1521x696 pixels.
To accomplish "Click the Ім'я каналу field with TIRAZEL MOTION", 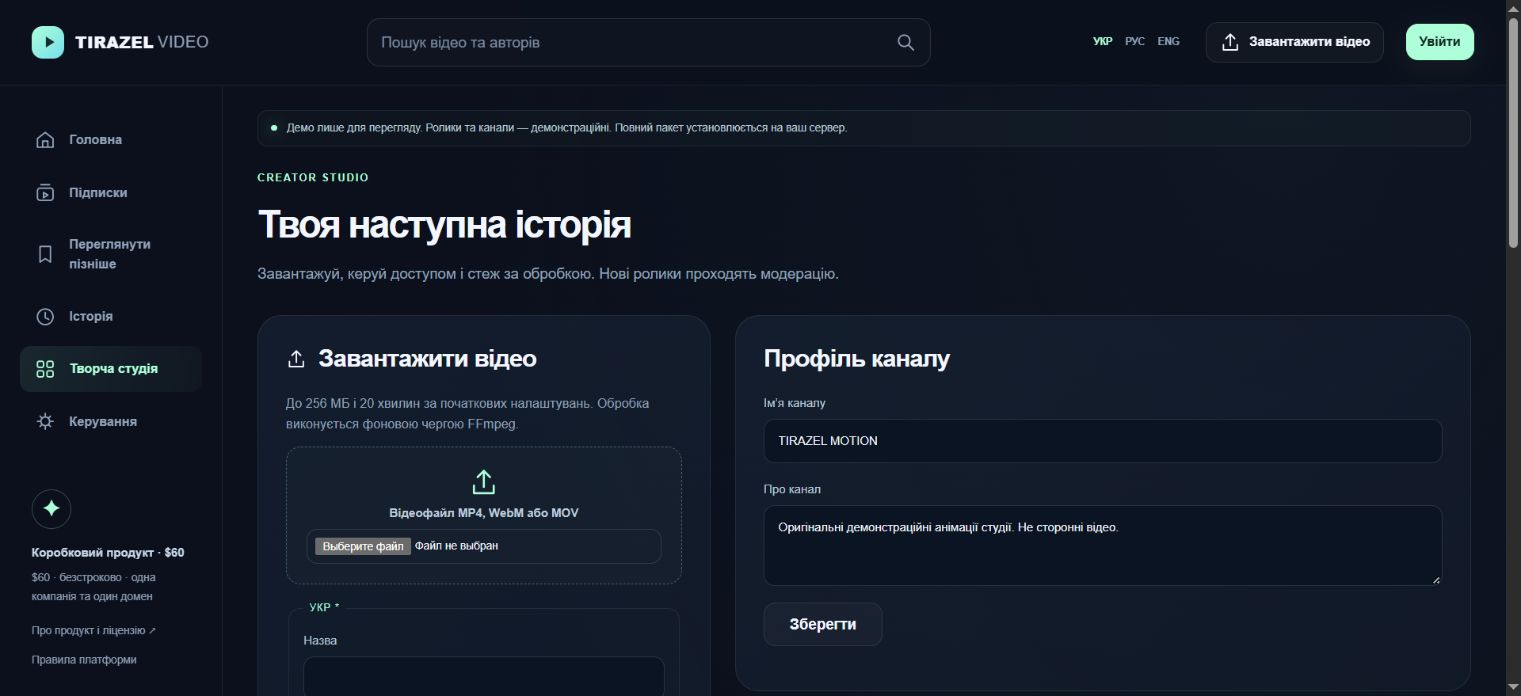I will [1103, 441].
